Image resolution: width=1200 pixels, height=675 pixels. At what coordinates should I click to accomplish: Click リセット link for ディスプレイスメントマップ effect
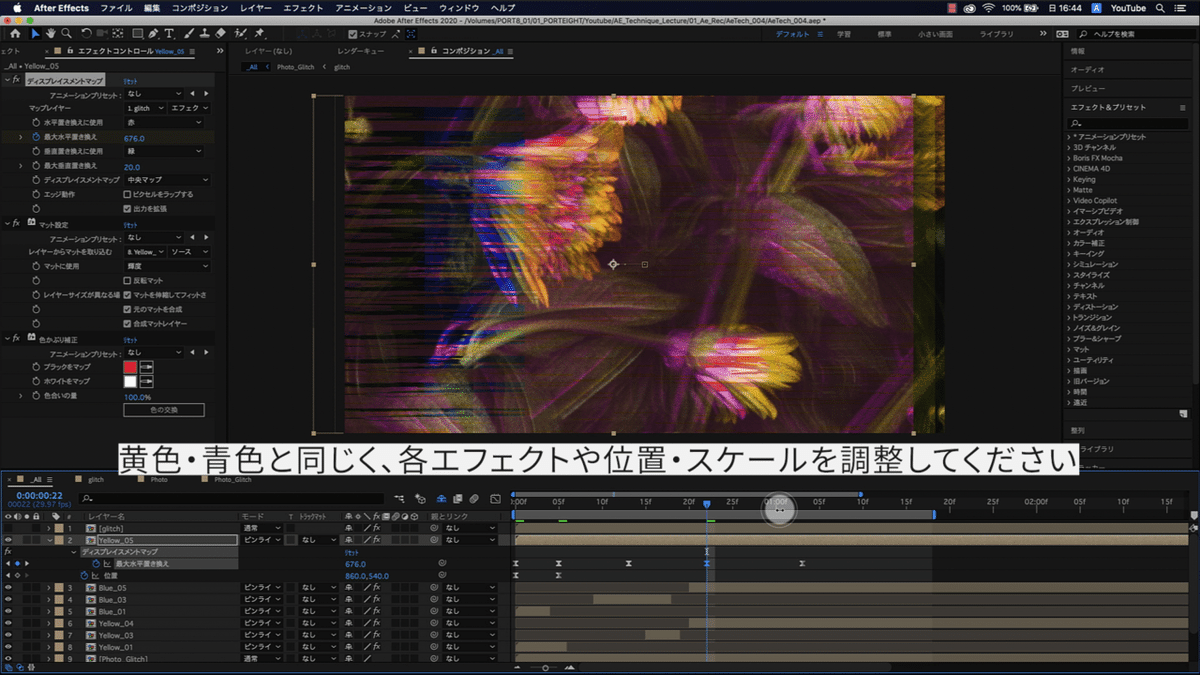coord(130,80)
